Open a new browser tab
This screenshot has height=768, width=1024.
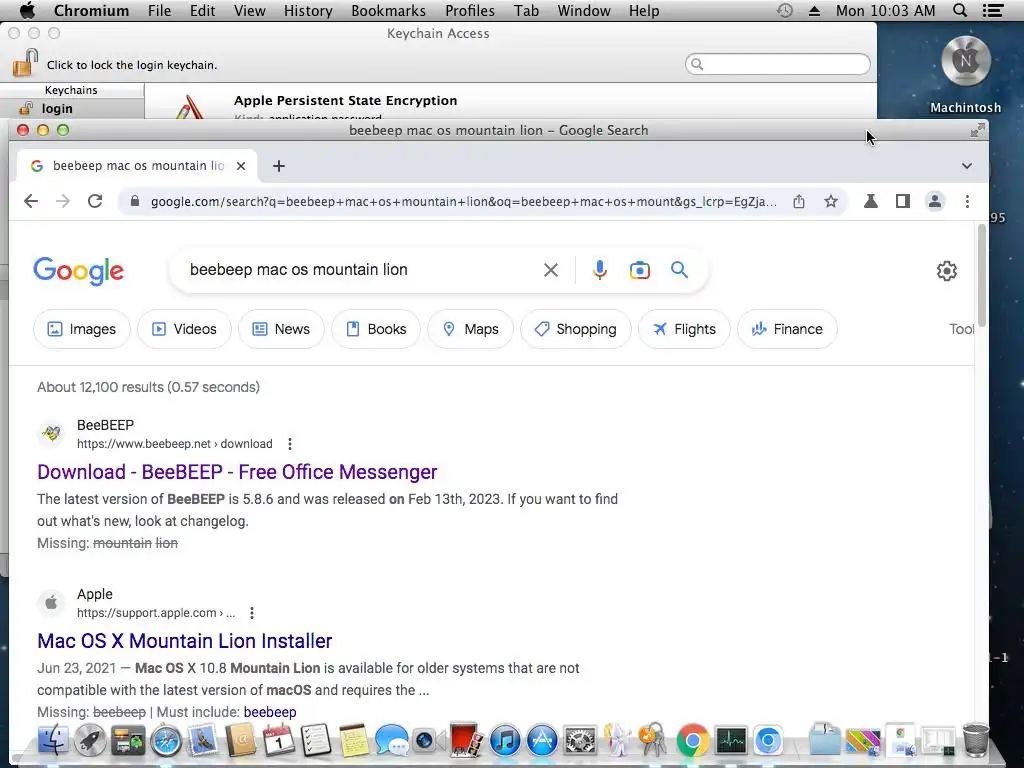click(x=279, y=166)
